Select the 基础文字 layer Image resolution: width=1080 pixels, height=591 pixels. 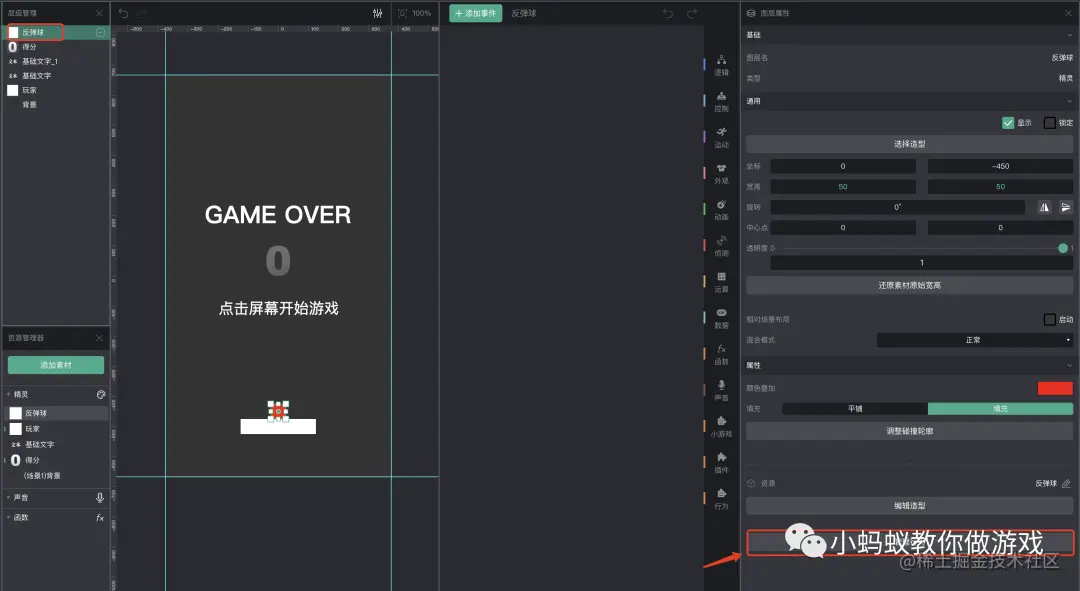coord(56,76)
